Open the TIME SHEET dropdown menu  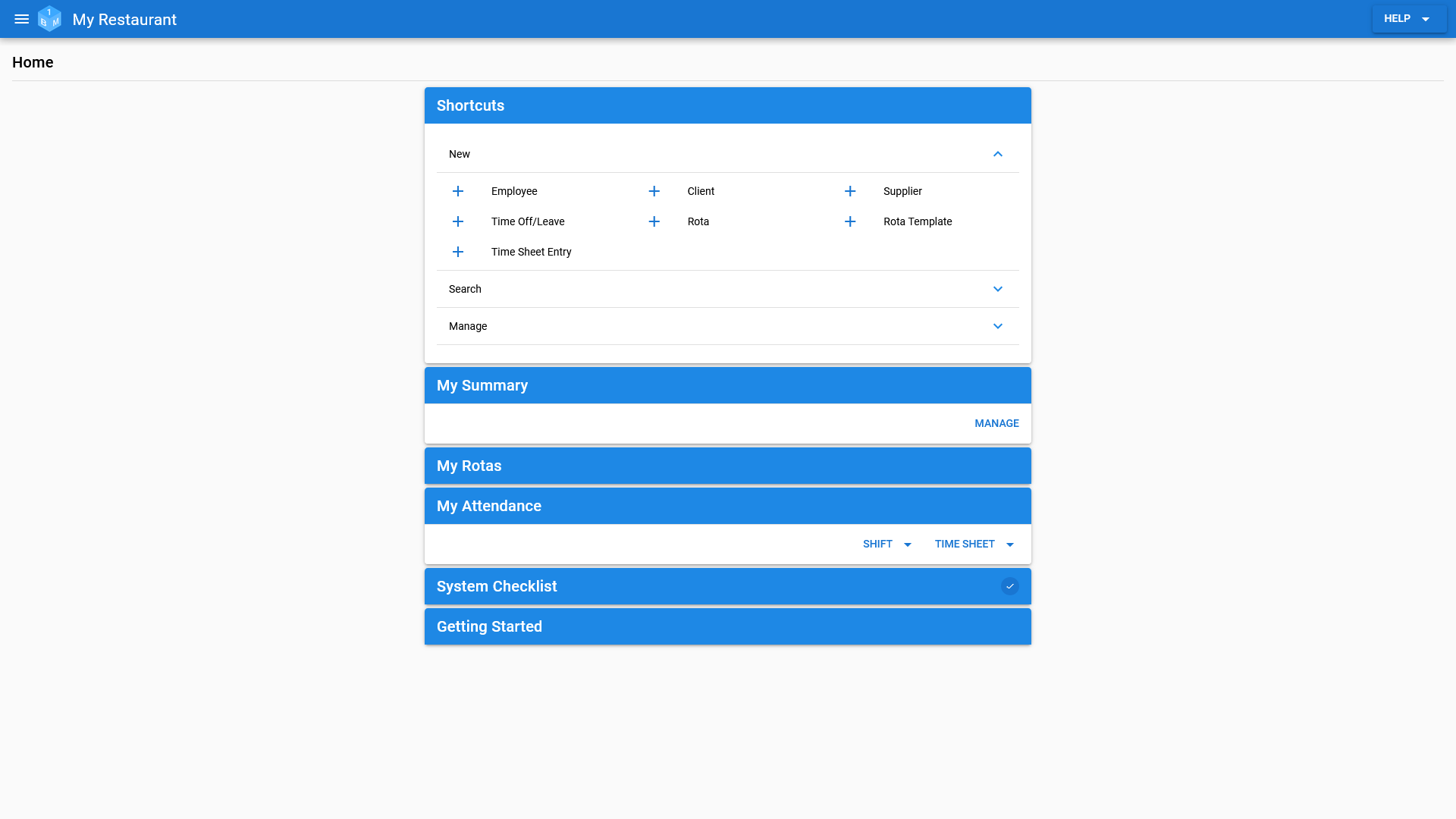click(x=1010, y=544)
